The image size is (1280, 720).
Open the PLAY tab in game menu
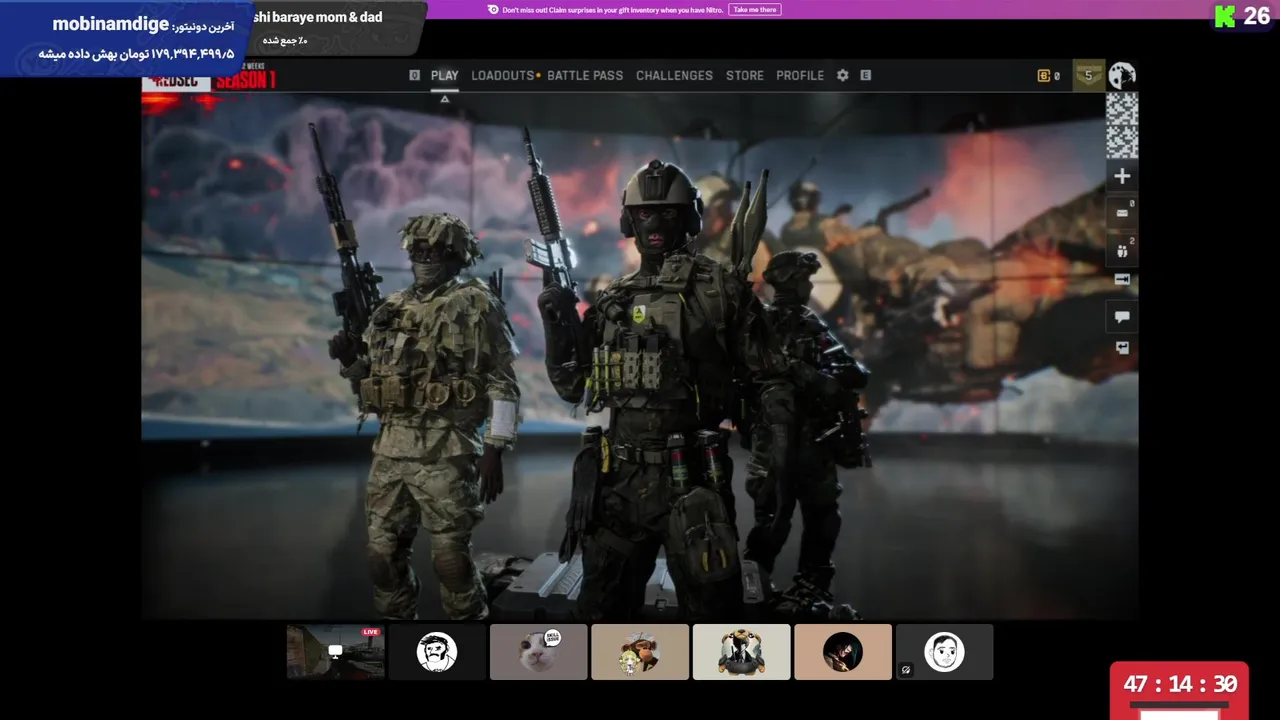[444, 76]
